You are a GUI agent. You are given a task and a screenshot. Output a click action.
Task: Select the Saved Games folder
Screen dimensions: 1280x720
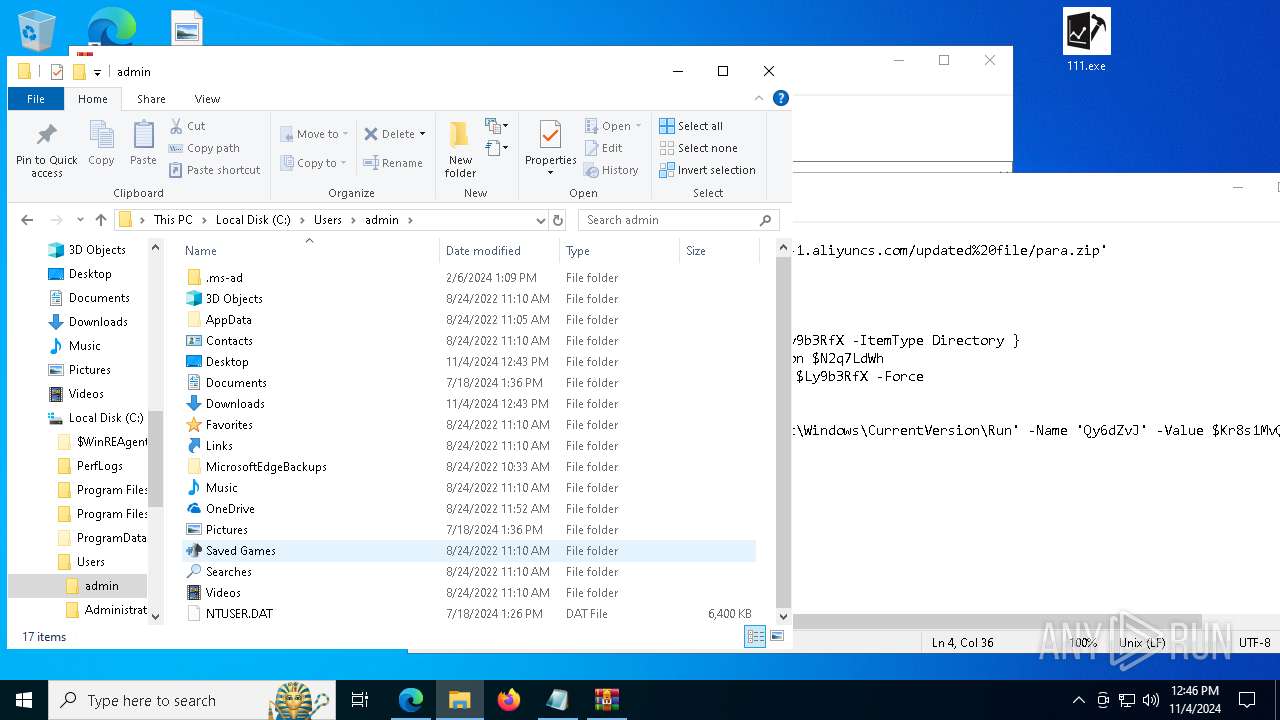(x=468, y=551)
